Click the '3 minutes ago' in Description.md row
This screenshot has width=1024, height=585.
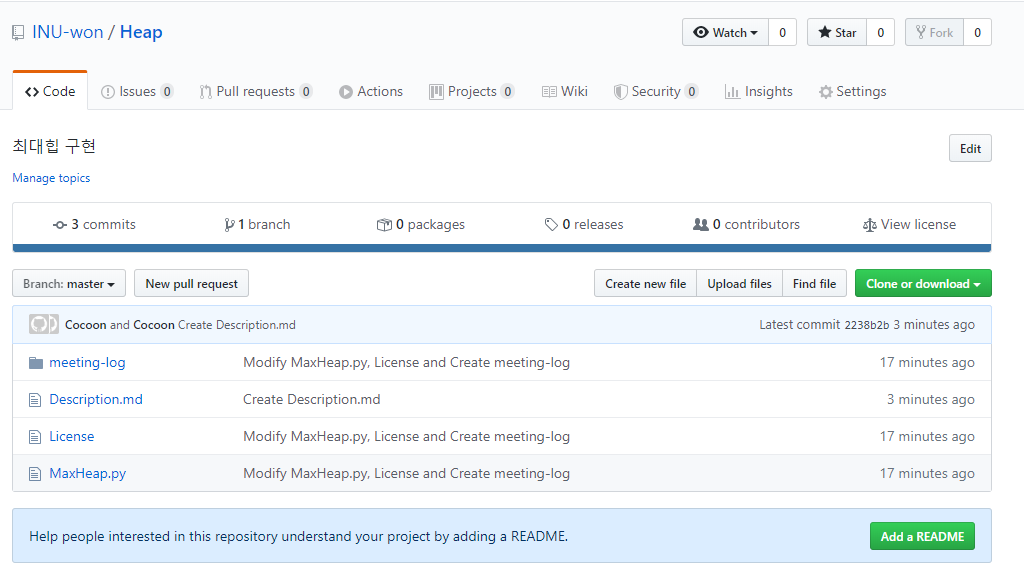click(x=931, y=400)
